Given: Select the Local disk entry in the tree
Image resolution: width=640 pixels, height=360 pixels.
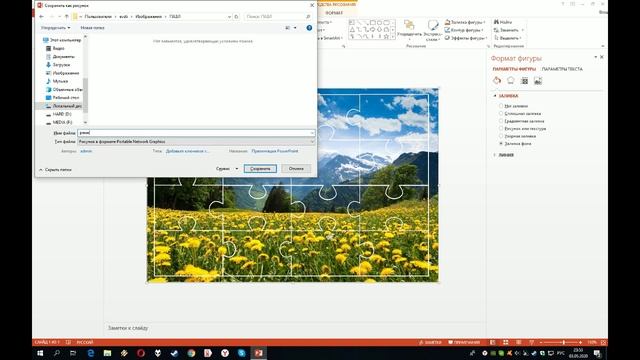Looking at the screenshot, I should coord(63,106).
